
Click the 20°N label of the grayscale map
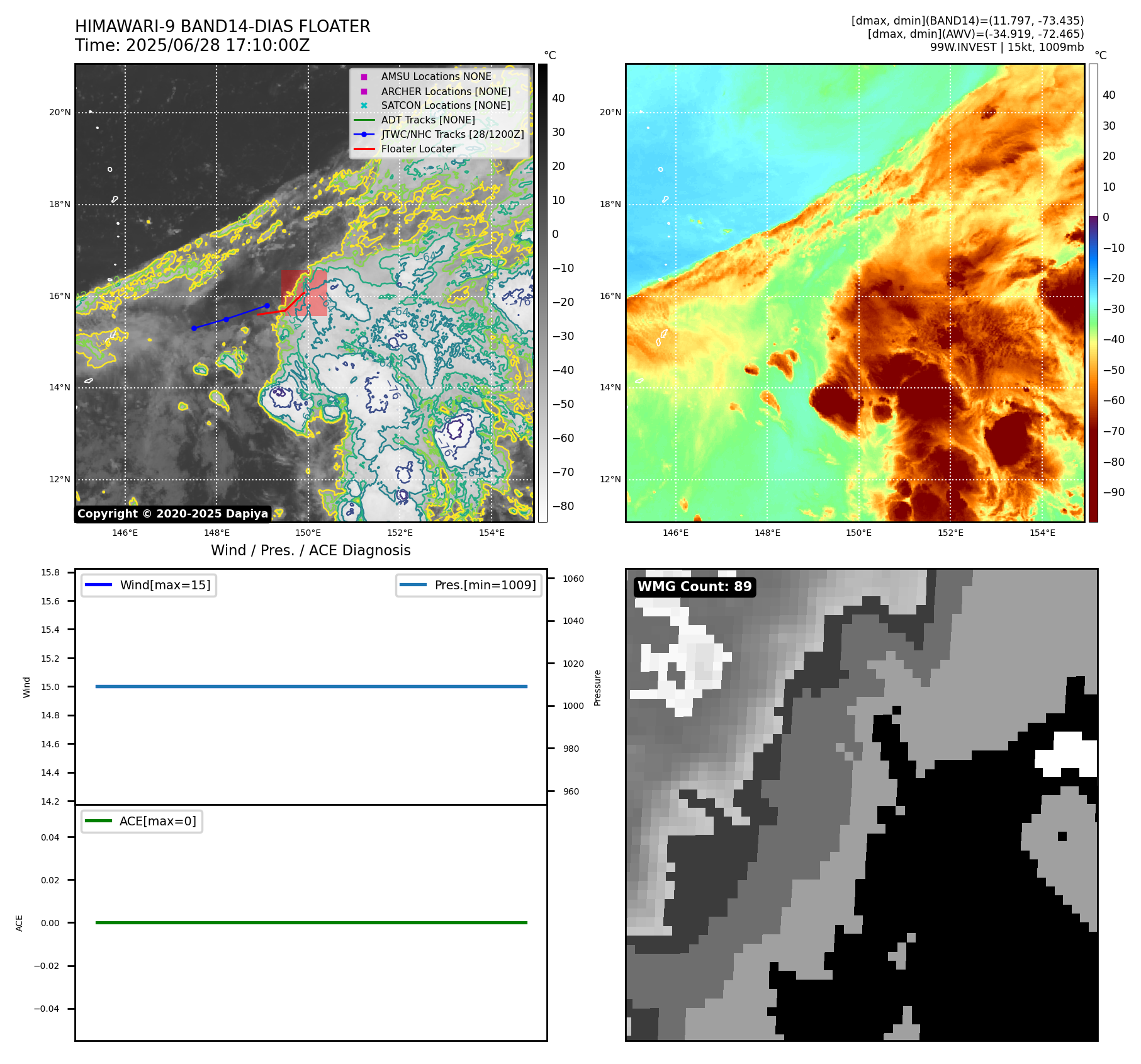(x=60, y=113)
